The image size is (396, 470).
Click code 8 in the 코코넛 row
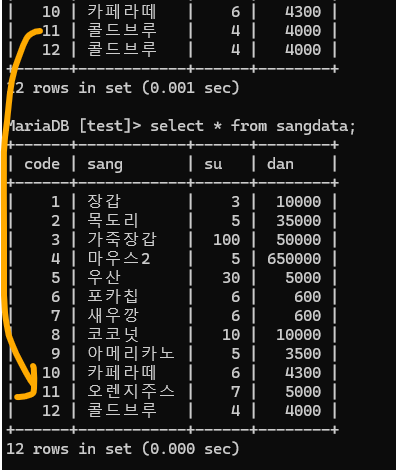(56, 335)
